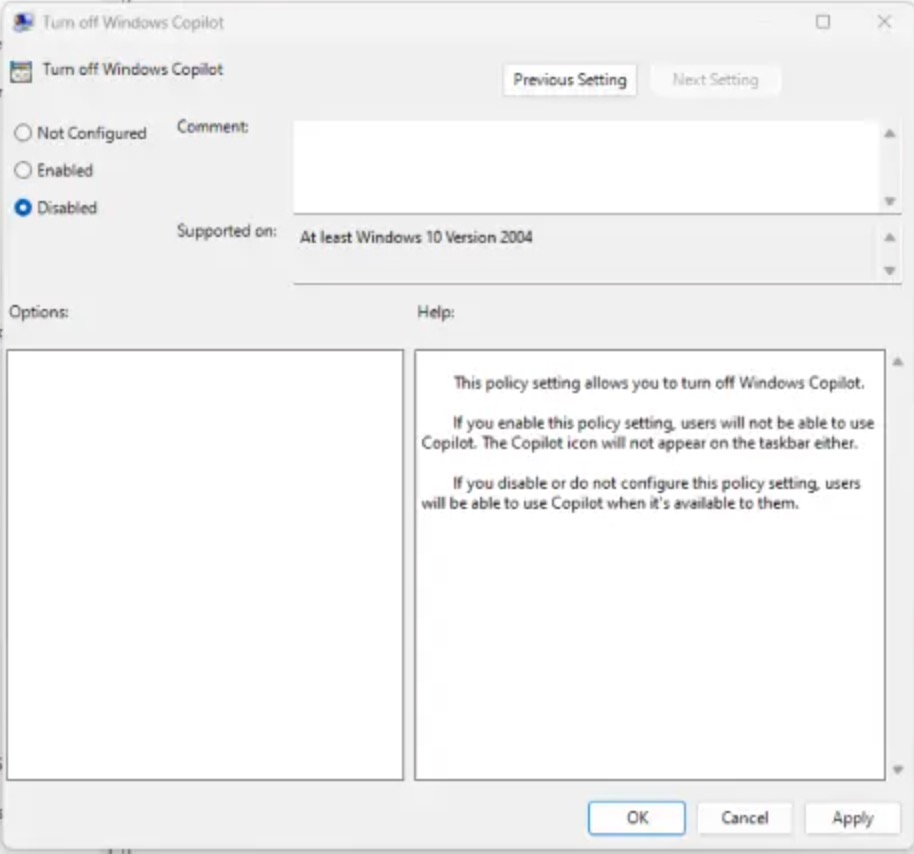Go to Previous Setting

pyautogui.click(x=570, y=80)
